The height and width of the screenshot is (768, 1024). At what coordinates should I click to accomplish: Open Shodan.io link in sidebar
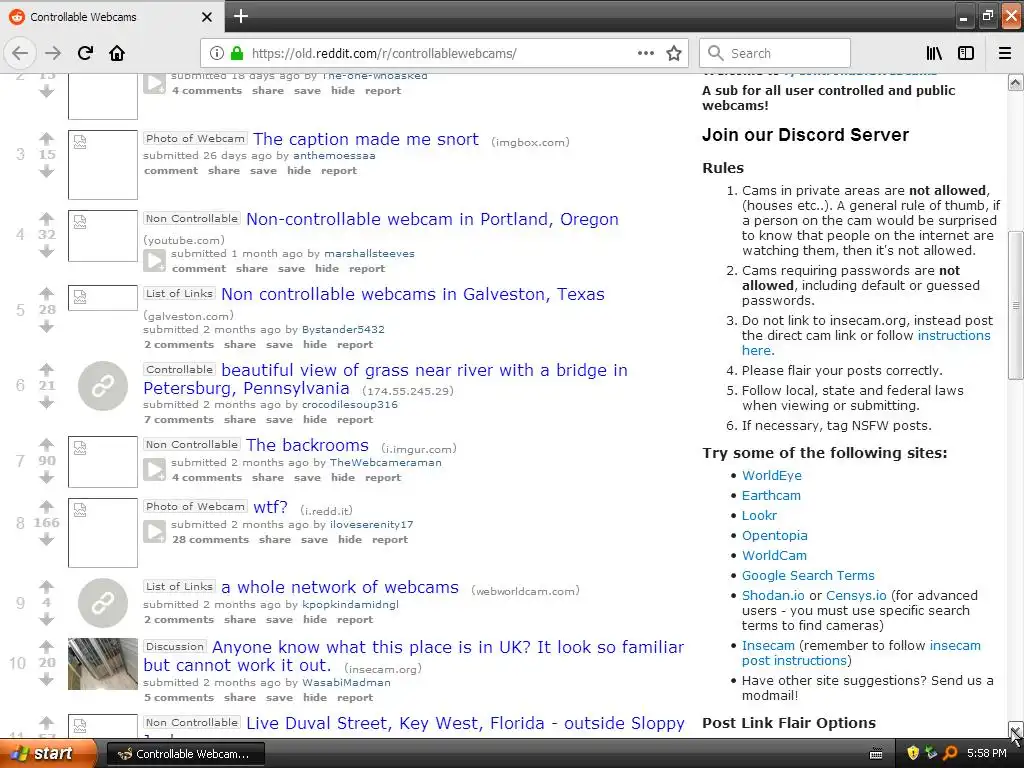773,596
